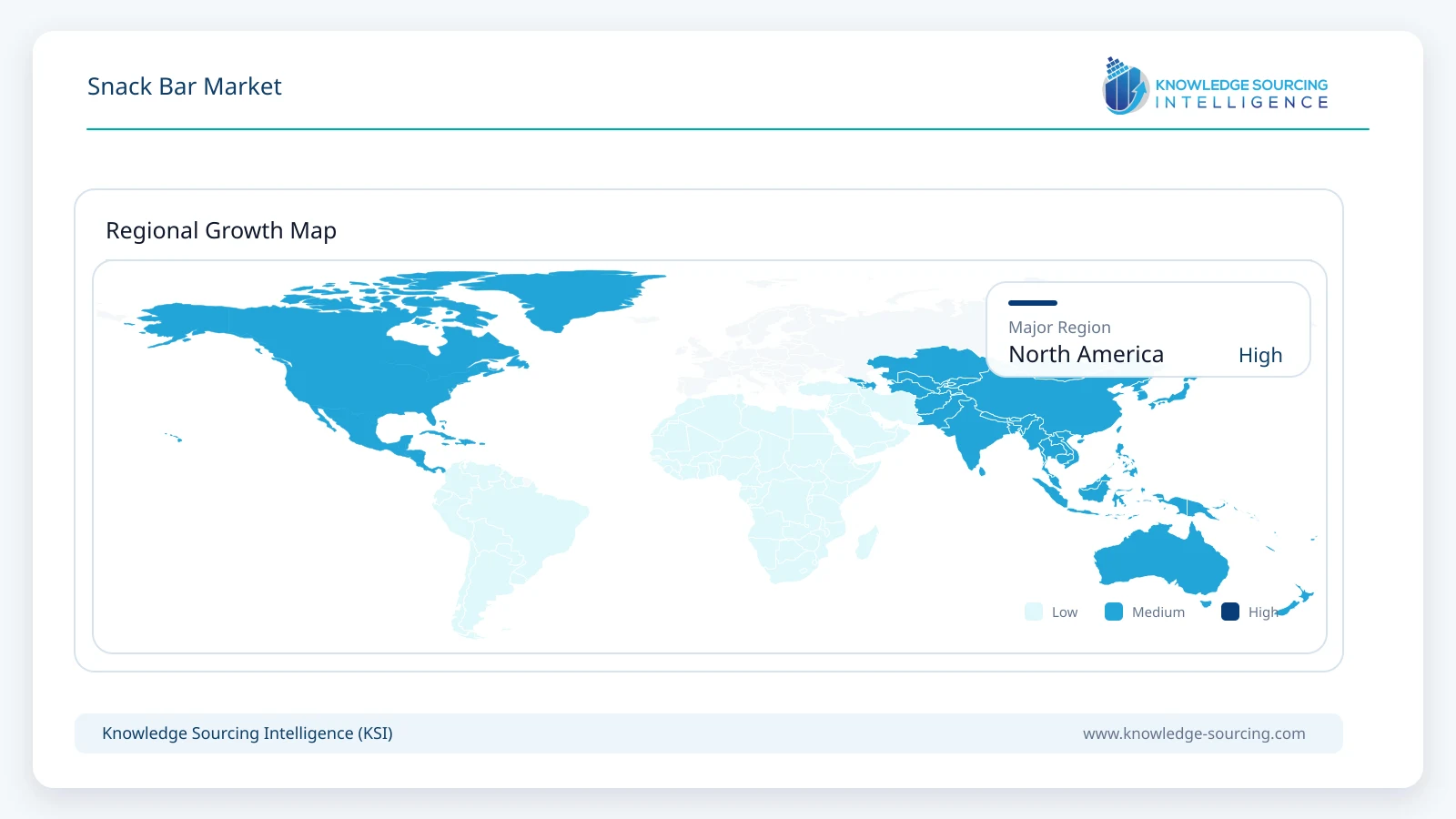
Task: Click the Major Region label
Action: [x=1059, y=328]
